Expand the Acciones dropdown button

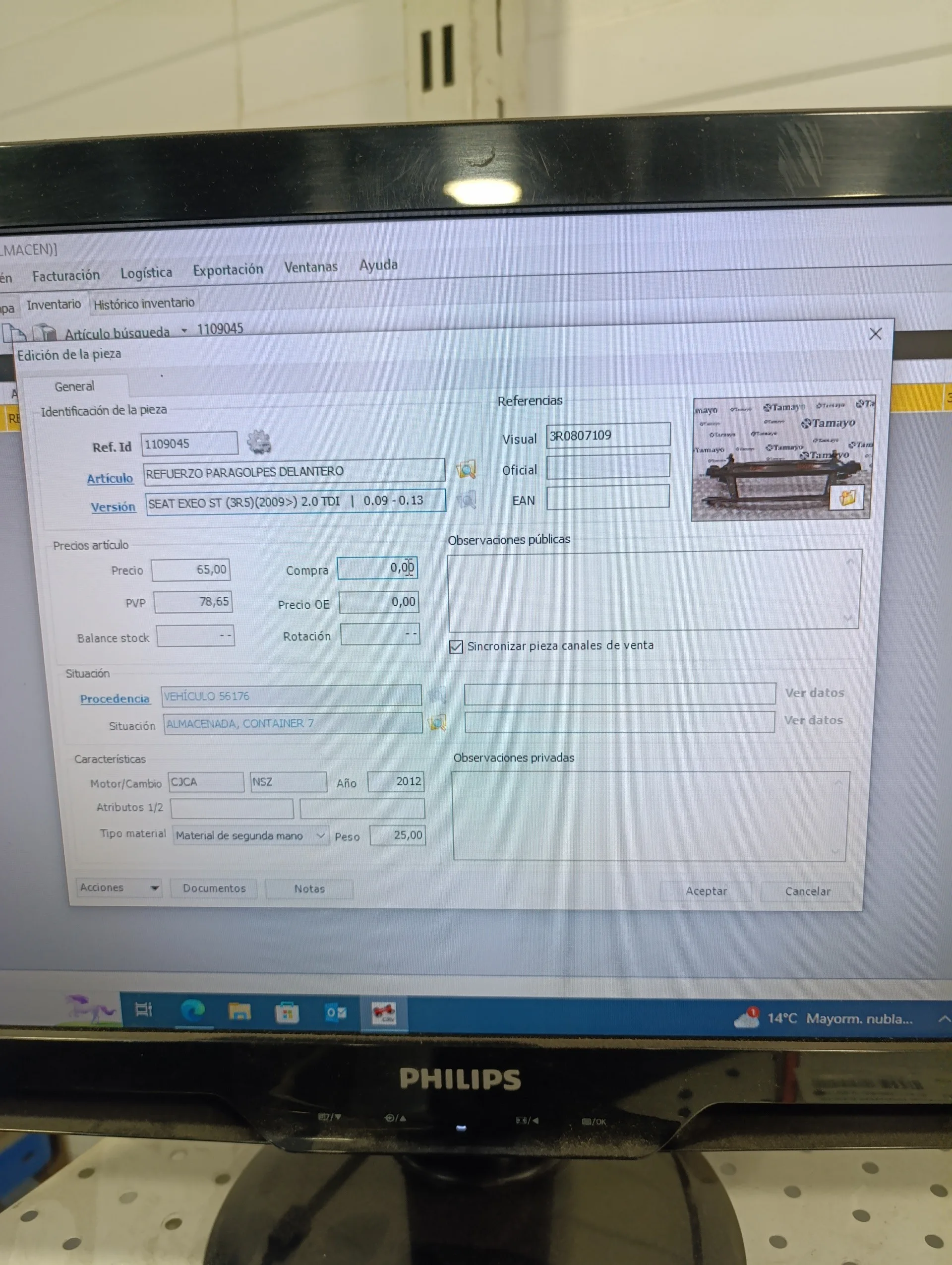click(x=119, y=887)
